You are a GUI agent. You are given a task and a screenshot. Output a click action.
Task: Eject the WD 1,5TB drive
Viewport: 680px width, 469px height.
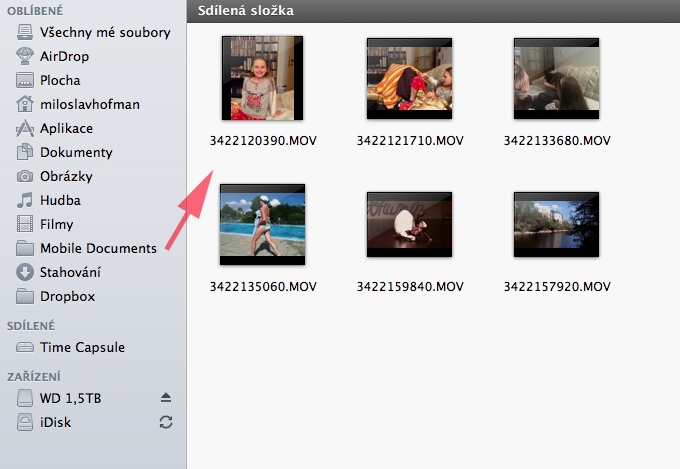(166, 398)
